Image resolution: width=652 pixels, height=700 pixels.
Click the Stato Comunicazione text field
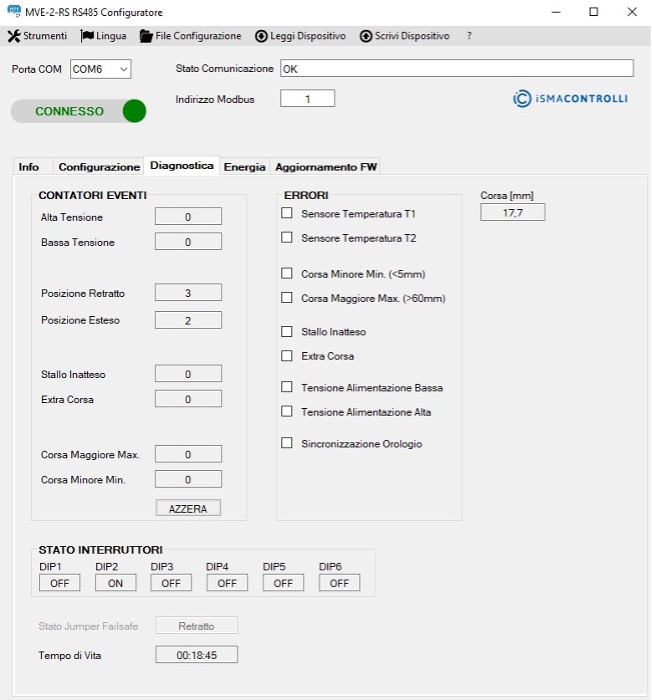coord(456,69)
